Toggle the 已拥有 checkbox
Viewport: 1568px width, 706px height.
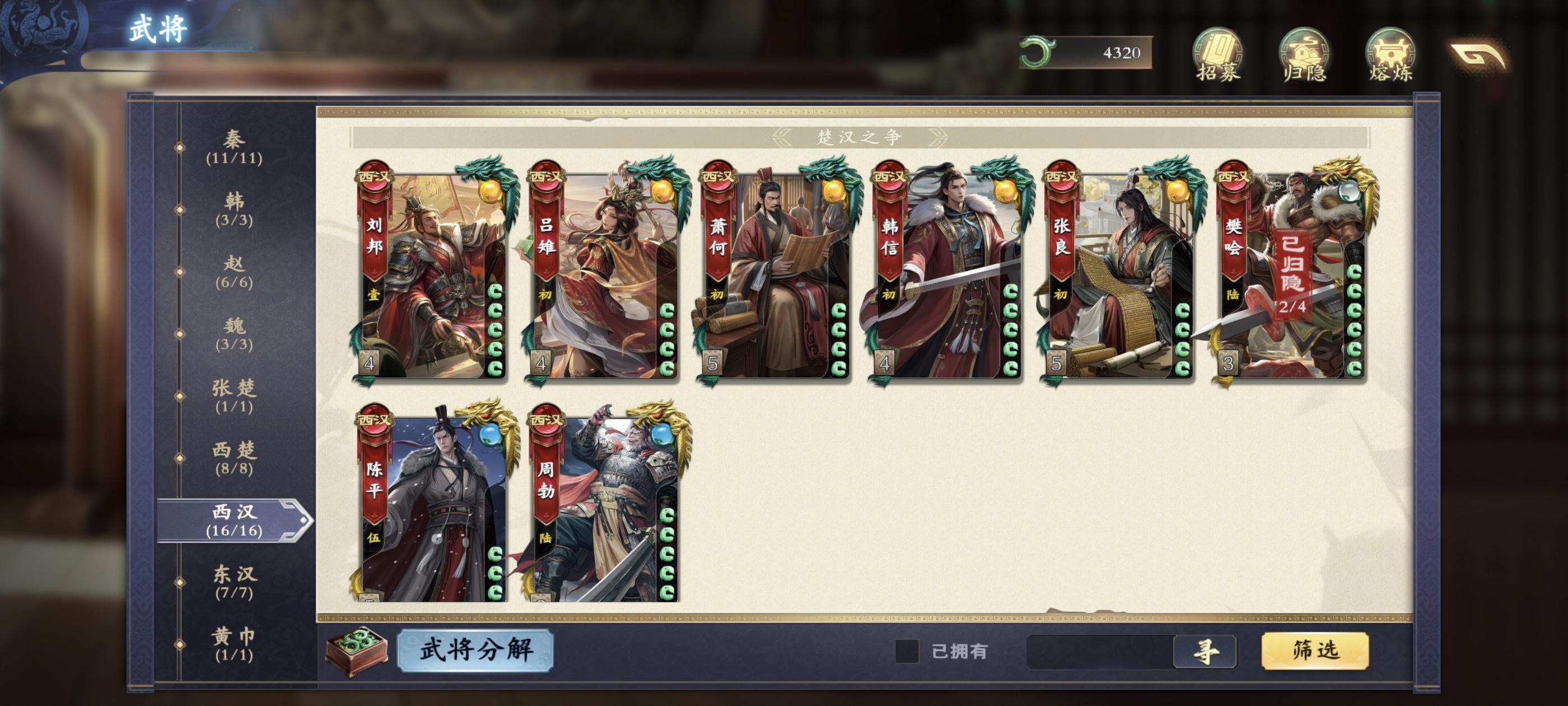[x=906, y=651]
